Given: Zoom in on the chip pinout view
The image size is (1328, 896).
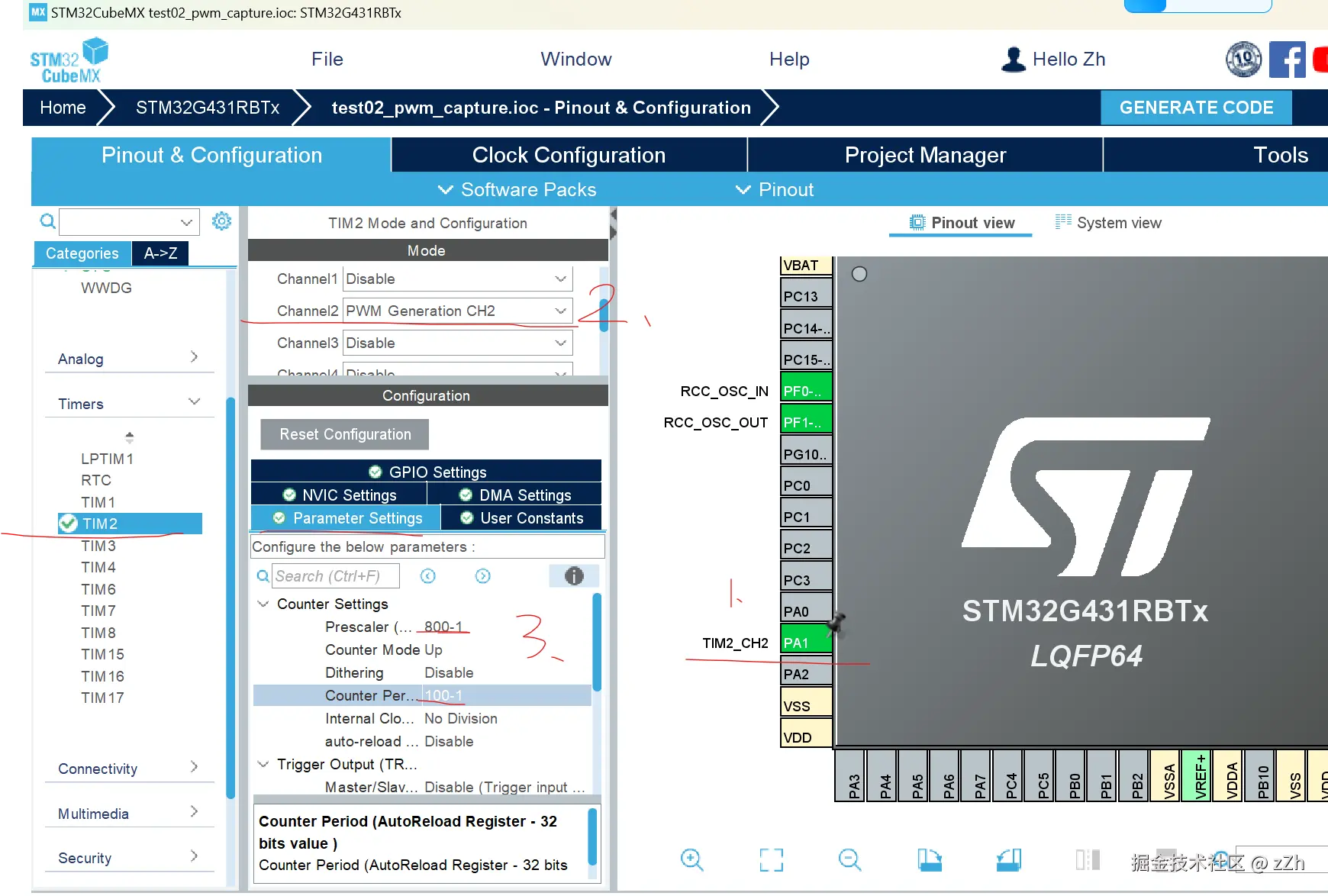Looking at the screenshot, I should 691,860.
